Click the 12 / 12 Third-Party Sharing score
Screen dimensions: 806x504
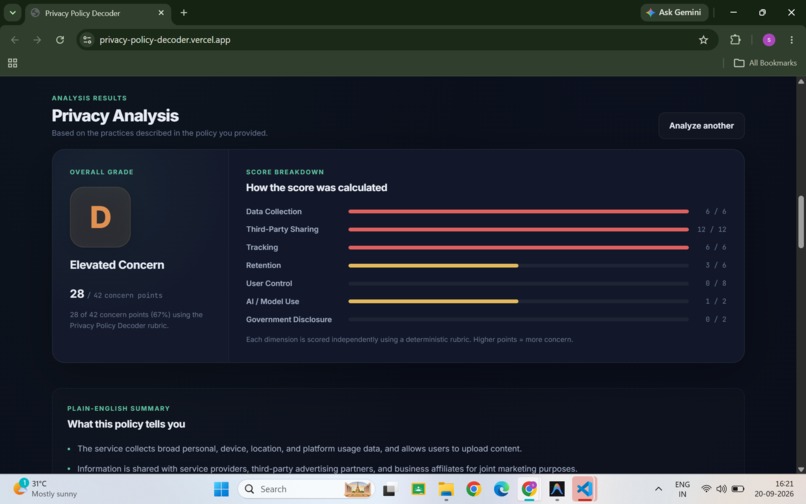[x=711, y=229]
